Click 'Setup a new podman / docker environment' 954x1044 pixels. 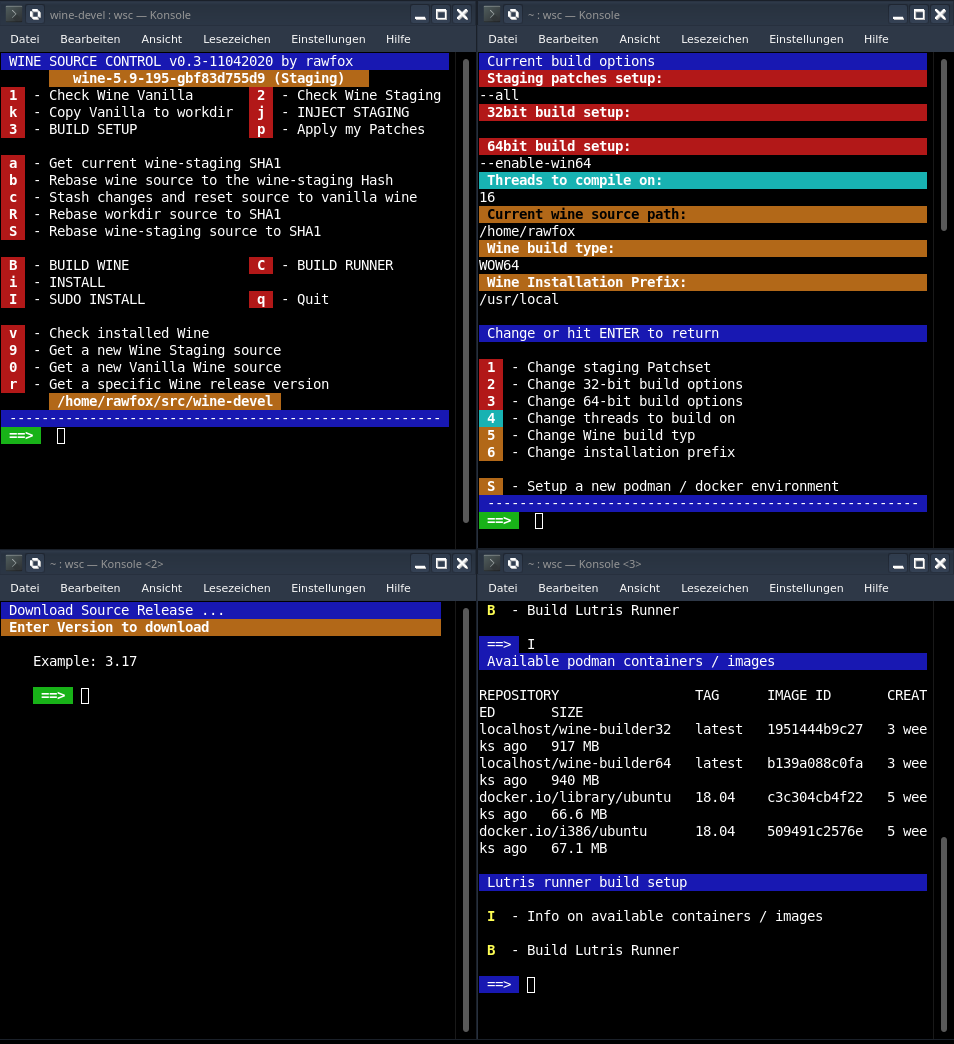click(682, 486)
